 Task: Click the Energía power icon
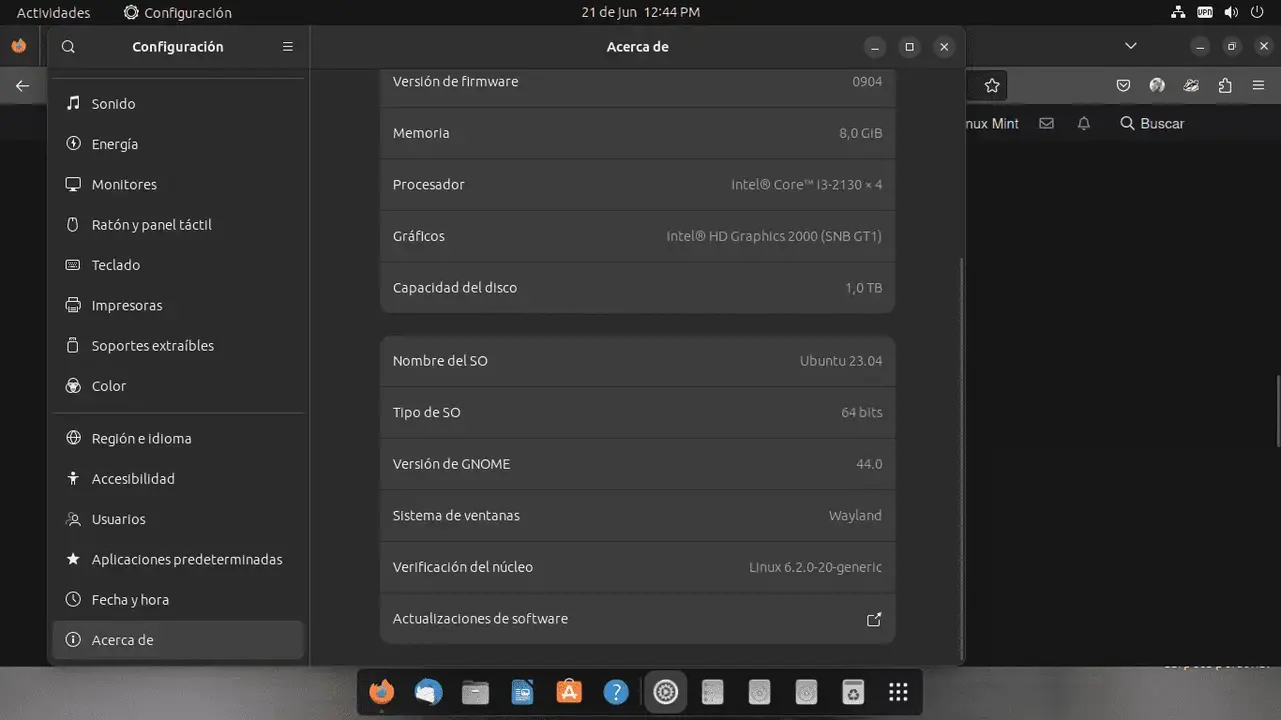coord(73,144)
